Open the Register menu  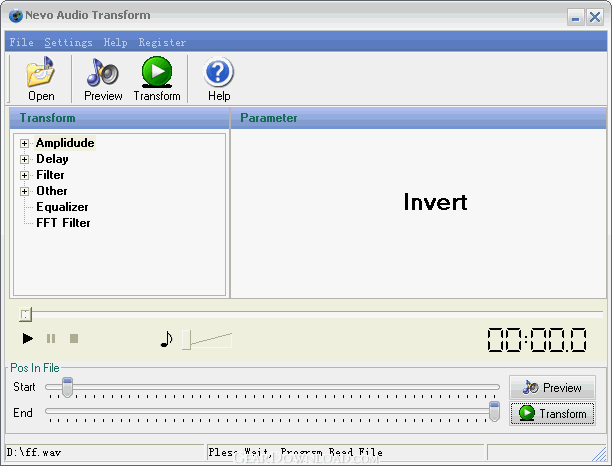tap(162, 42)
